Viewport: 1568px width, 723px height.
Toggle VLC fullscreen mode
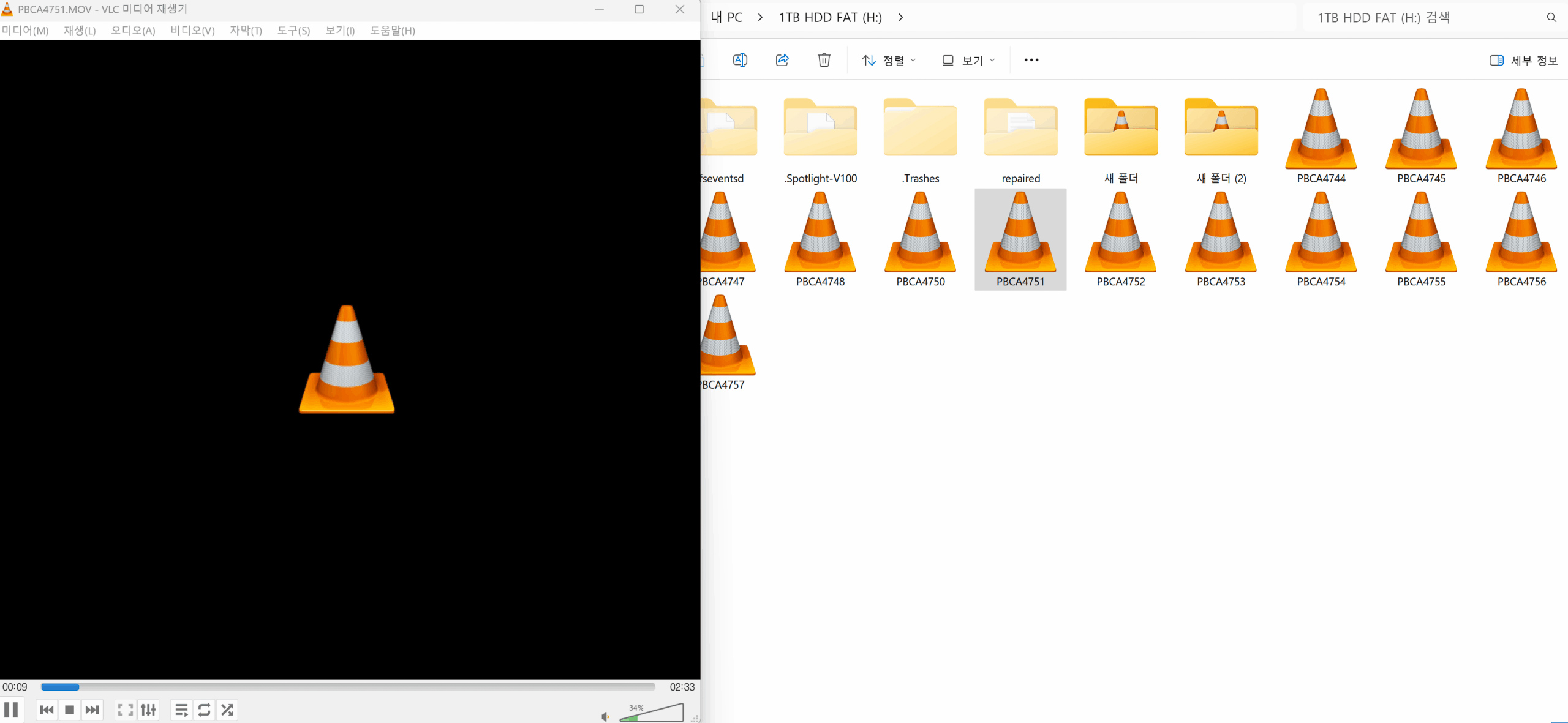pyautogui.click(x=125, y=710)
